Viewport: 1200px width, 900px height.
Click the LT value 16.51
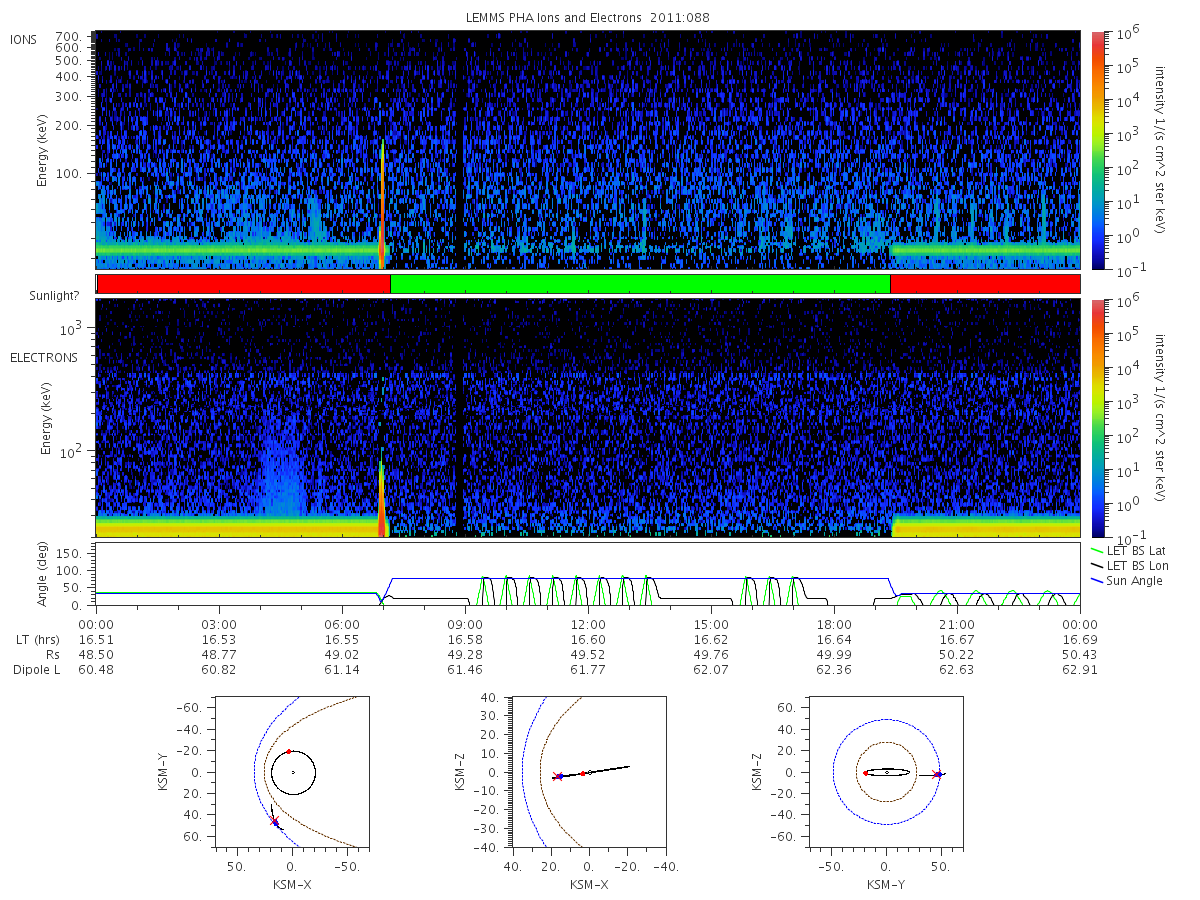coord(97,638)
